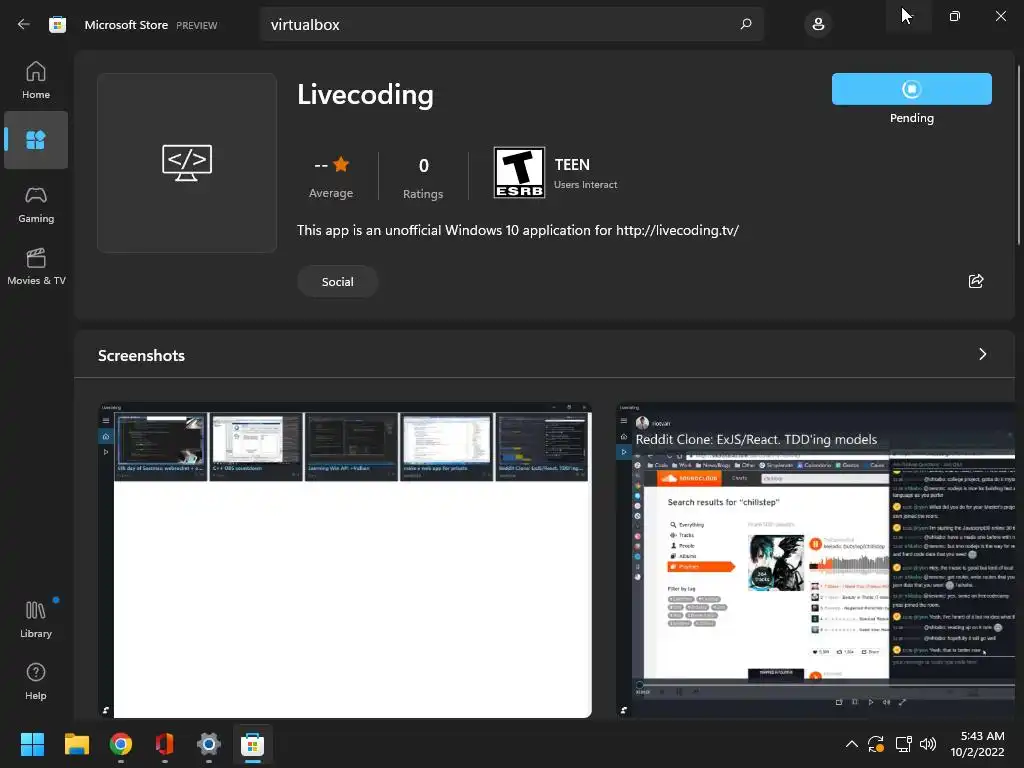Open the first Livecoding screenshot
The width and height of the screenshot is (1024, 768).
pos(345,560)
